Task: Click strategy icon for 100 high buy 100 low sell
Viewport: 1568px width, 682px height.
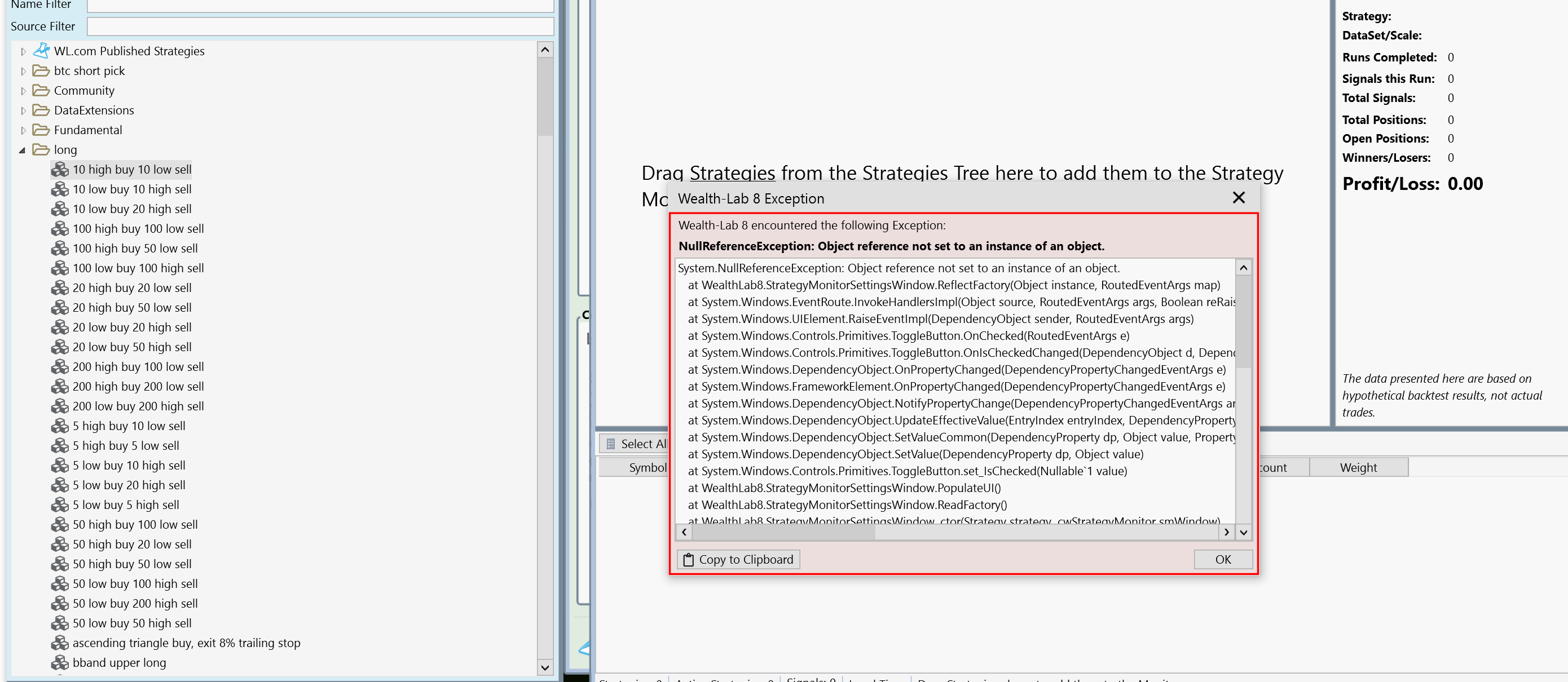Action: click(60, 229)
